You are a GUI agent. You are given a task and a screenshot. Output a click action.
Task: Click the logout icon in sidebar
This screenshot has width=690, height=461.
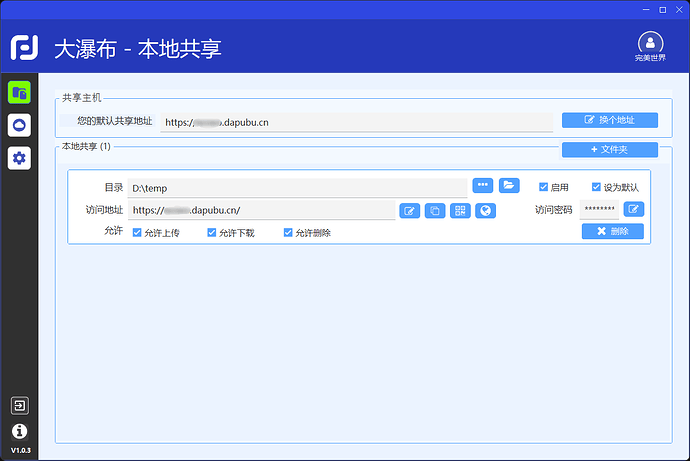19,405
